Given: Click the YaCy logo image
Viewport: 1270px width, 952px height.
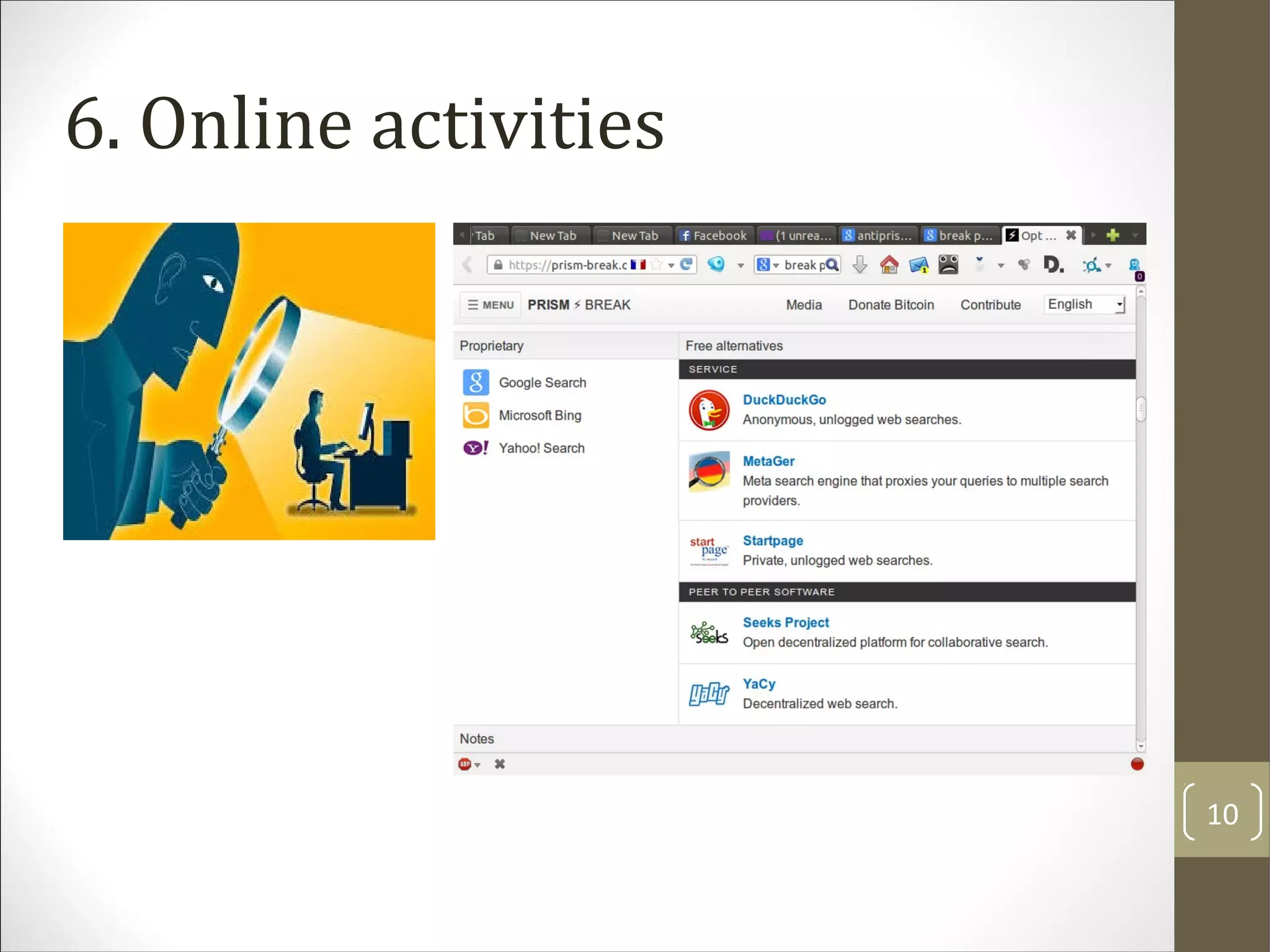Looking at the screenshot, I should 709,694.
